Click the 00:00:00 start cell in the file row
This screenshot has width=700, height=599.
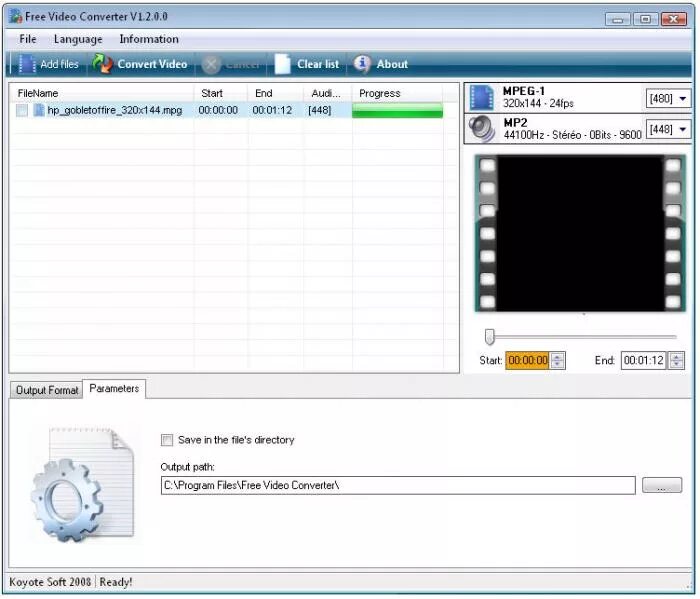tap(218, 110)
